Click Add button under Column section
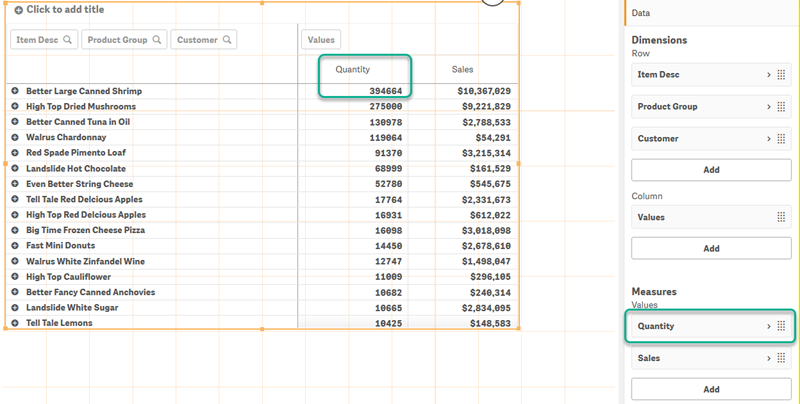This screenshot has width=800, height=404. pos(711,248)
